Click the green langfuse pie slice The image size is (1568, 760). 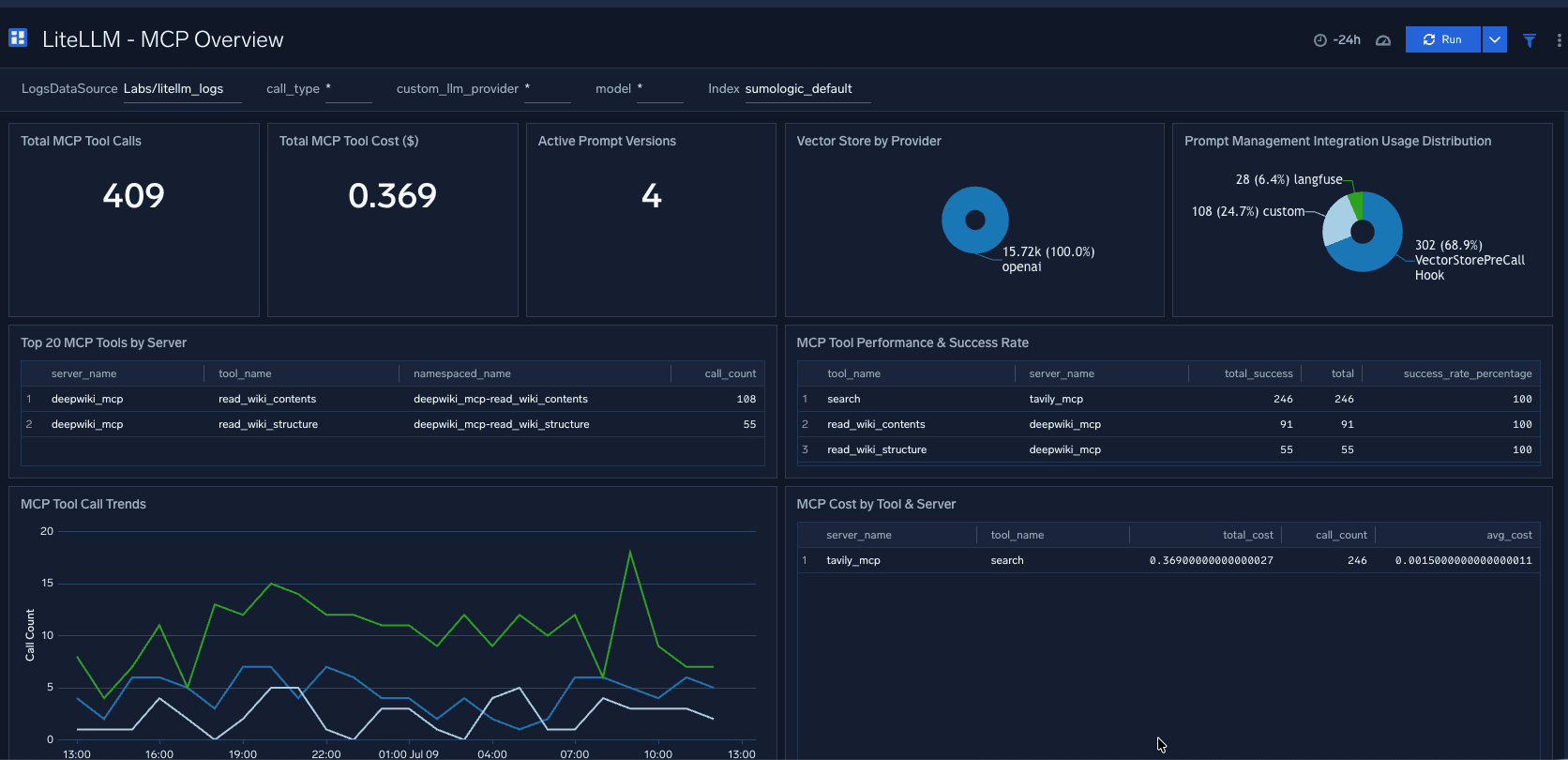point(1355,204)
